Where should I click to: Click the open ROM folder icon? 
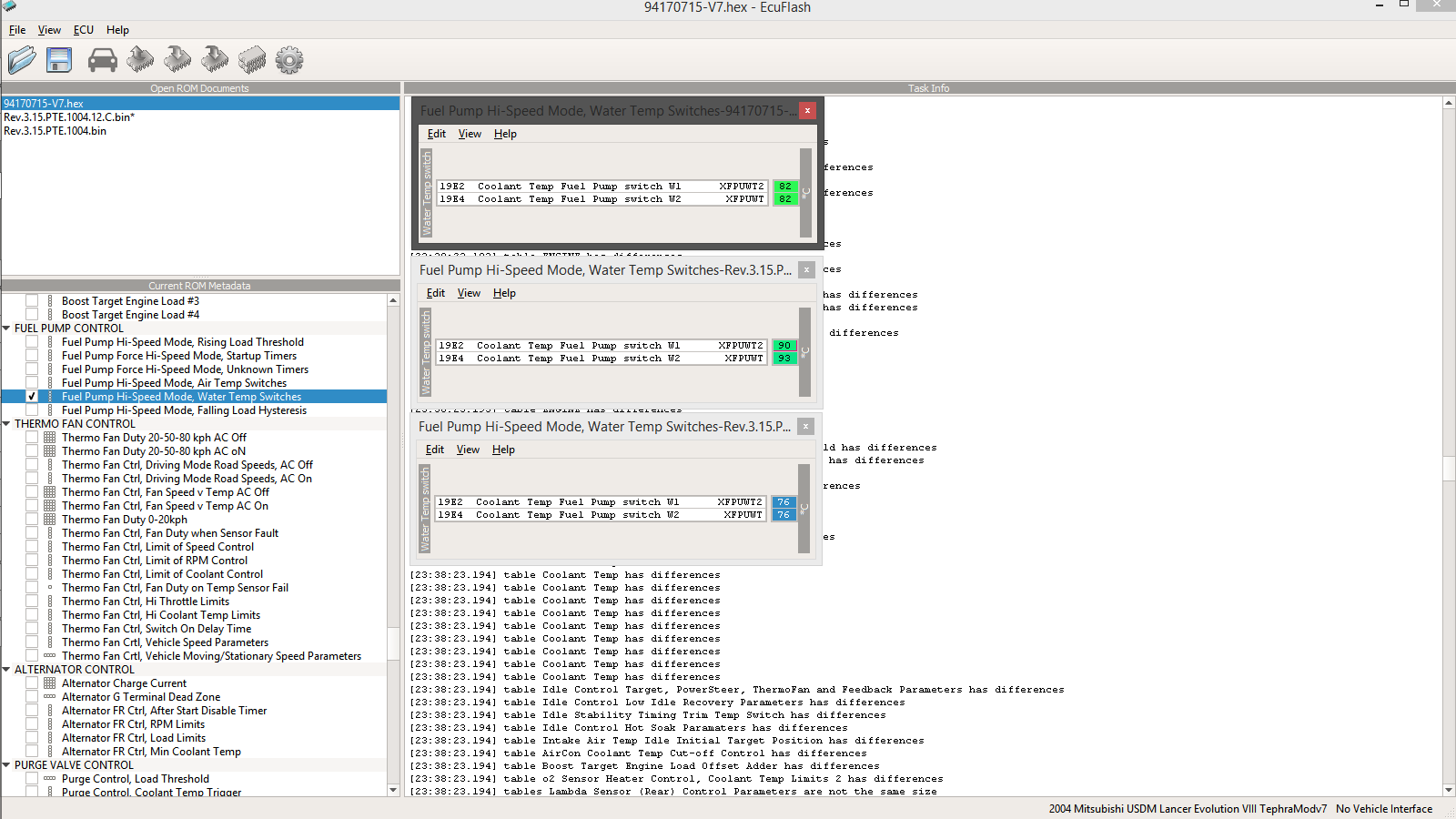tap(22, 60)
